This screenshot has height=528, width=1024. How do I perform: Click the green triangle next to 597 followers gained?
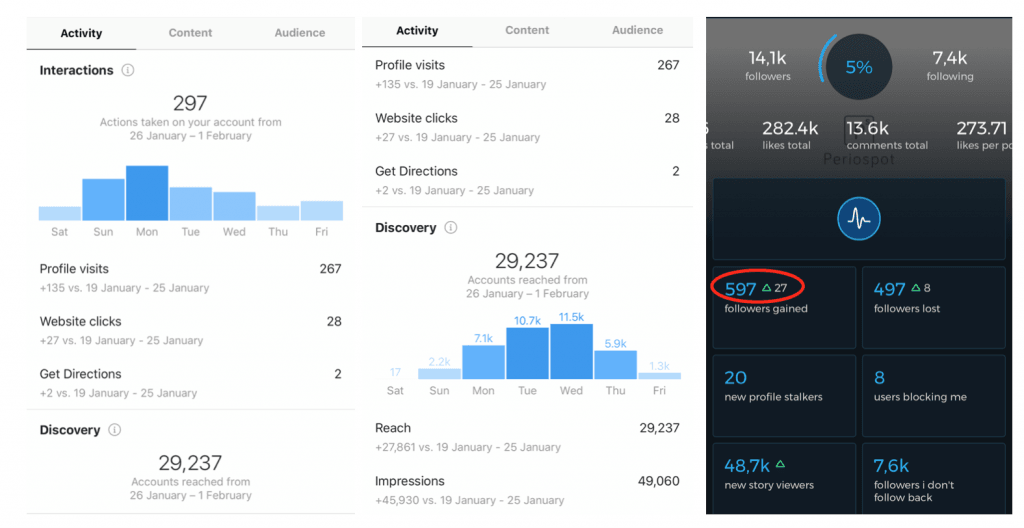click(767, 288)
